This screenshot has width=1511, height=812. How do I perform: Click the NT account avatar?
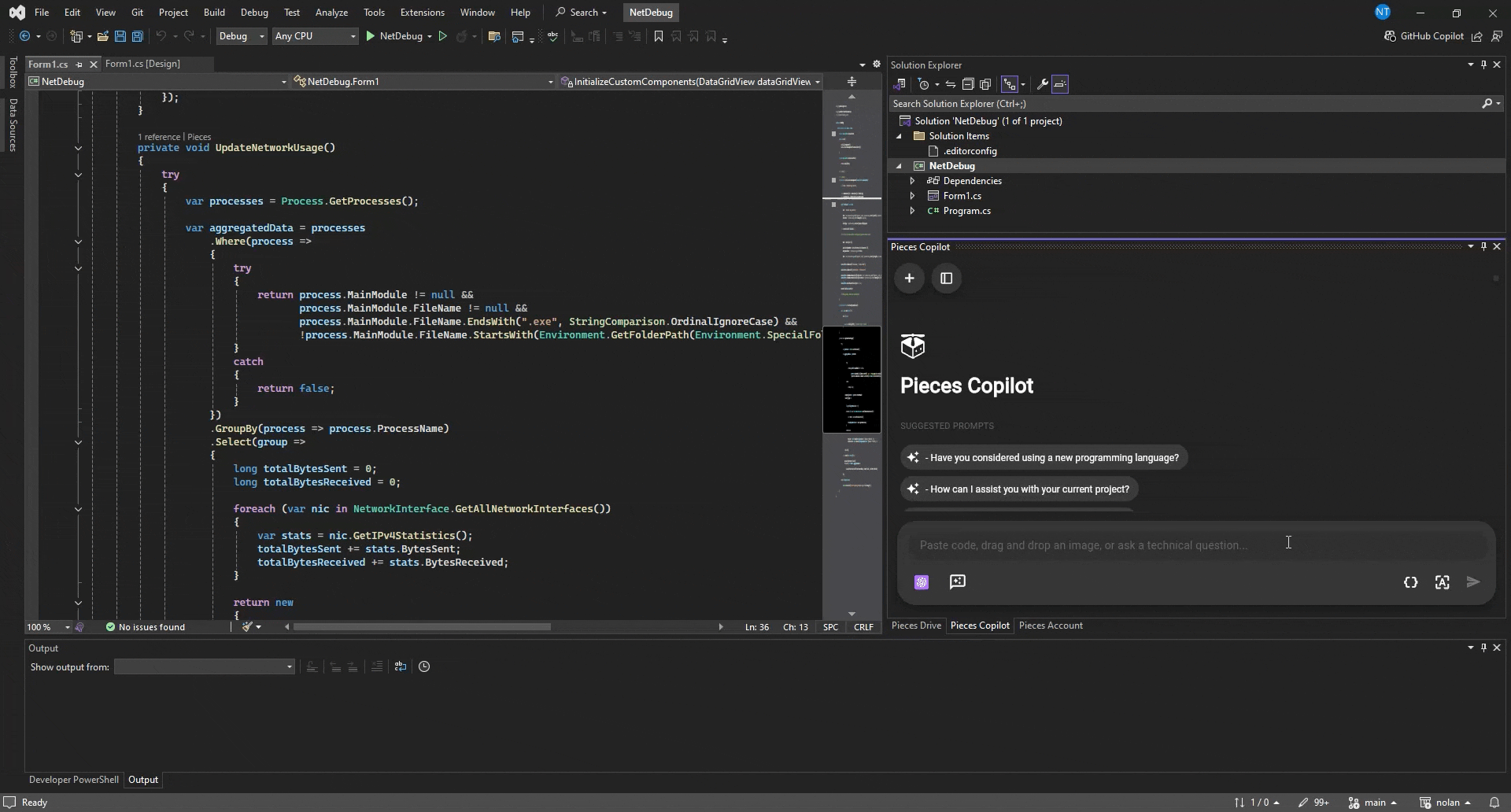tap(1383, 12)
